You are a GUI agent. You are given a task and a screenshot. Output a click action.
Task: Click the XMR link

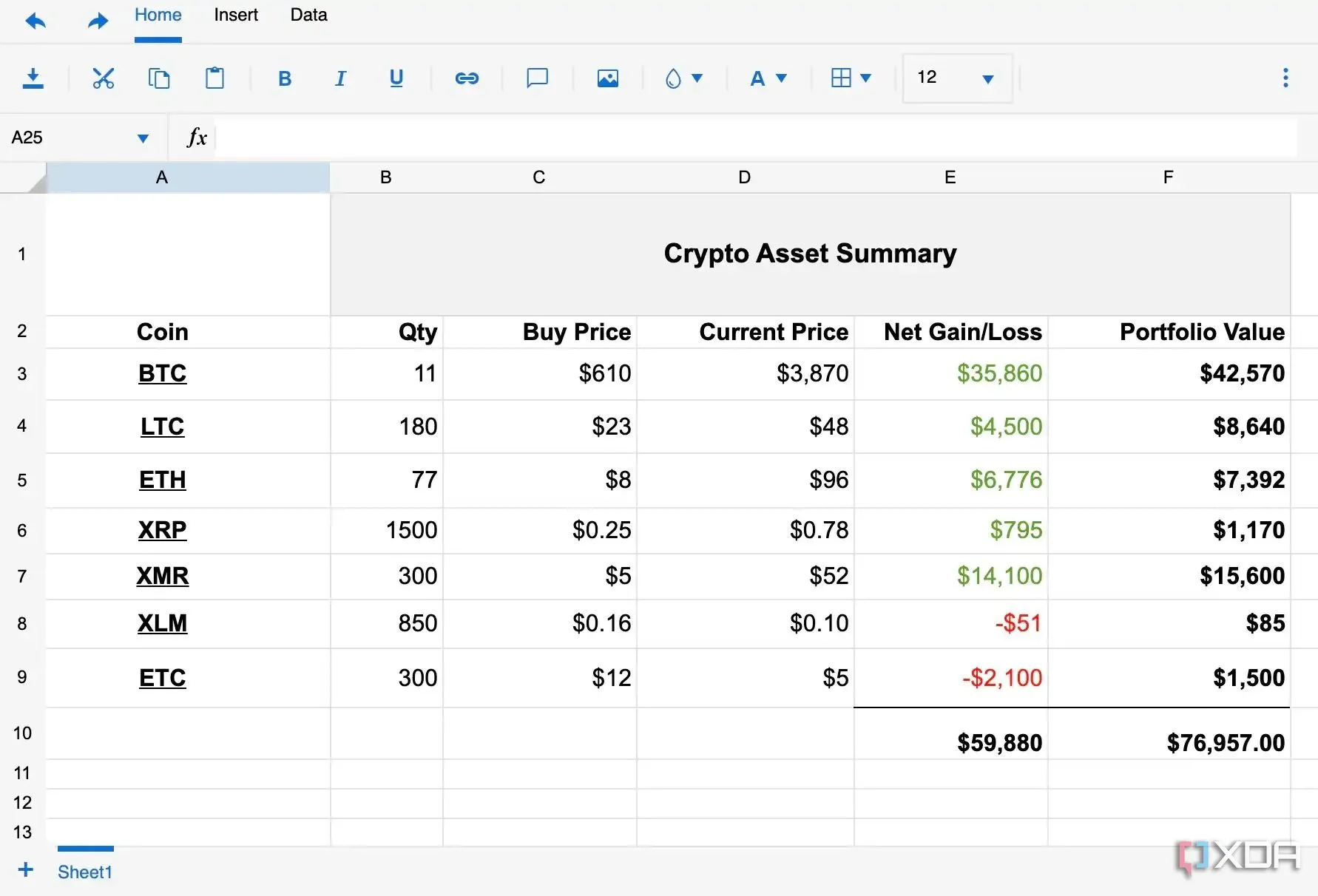tap(162, 577)
